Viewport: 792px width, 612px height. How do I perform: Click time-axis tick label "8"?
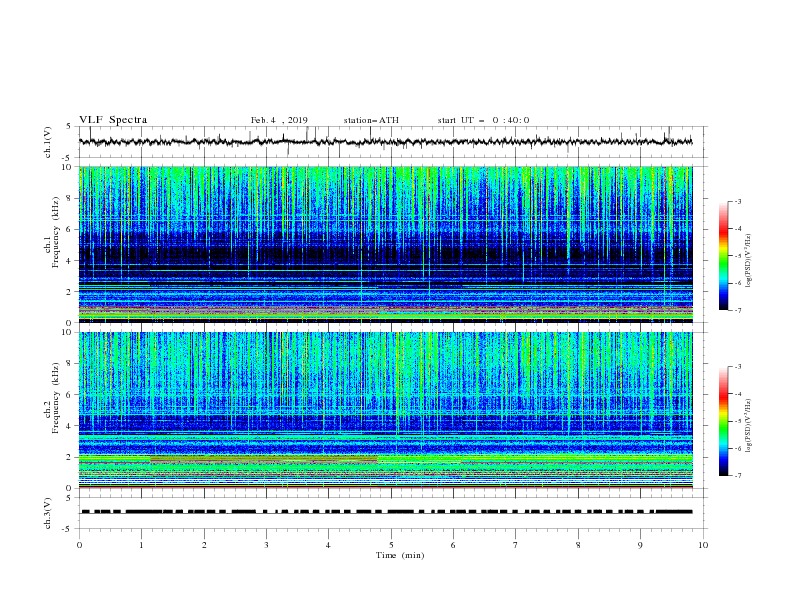pos(578,545)
